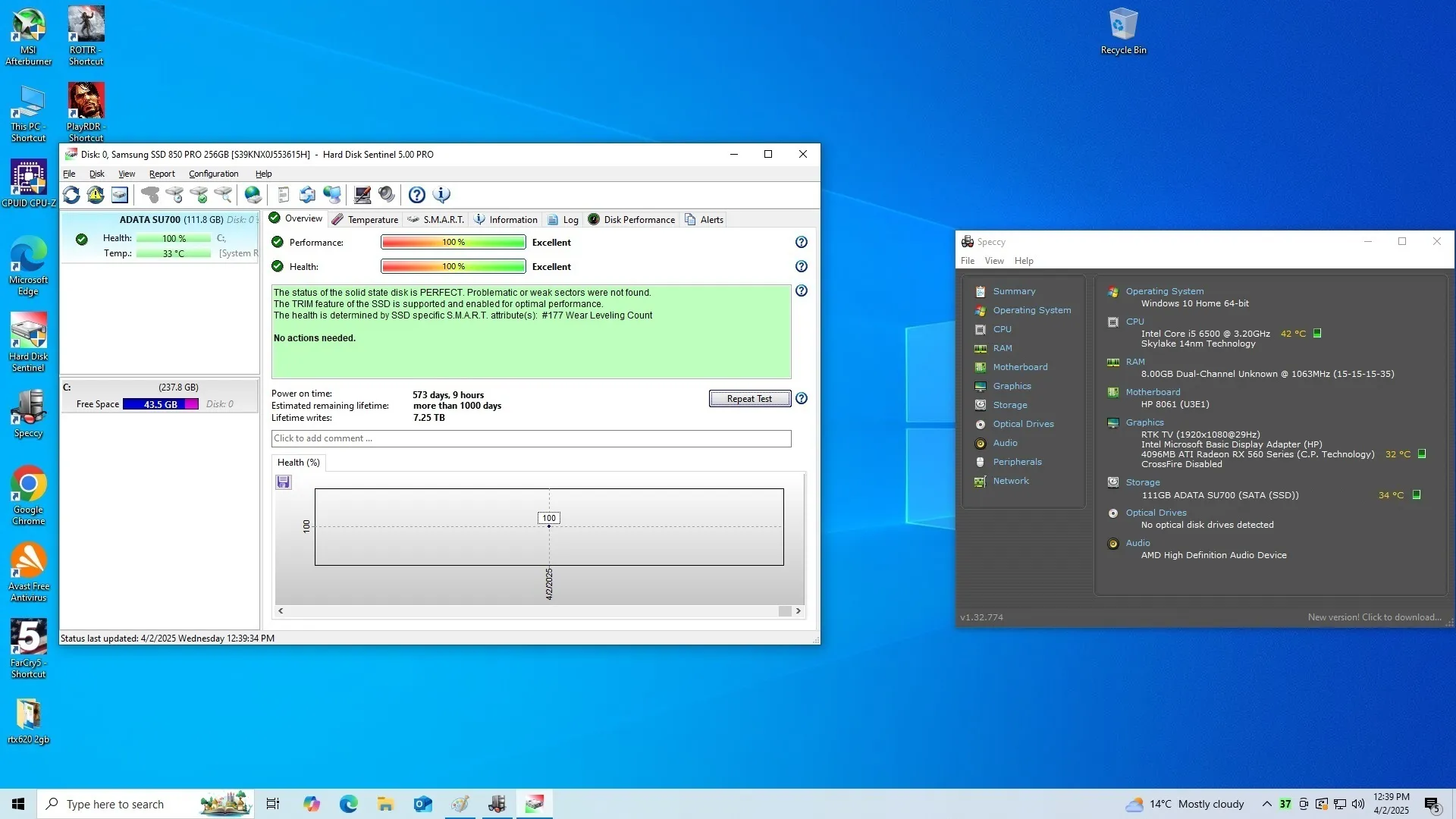Screen dimensions: 1456x819
Task: Click the disk with clock toolbar icon
Action: pos(174,195)
